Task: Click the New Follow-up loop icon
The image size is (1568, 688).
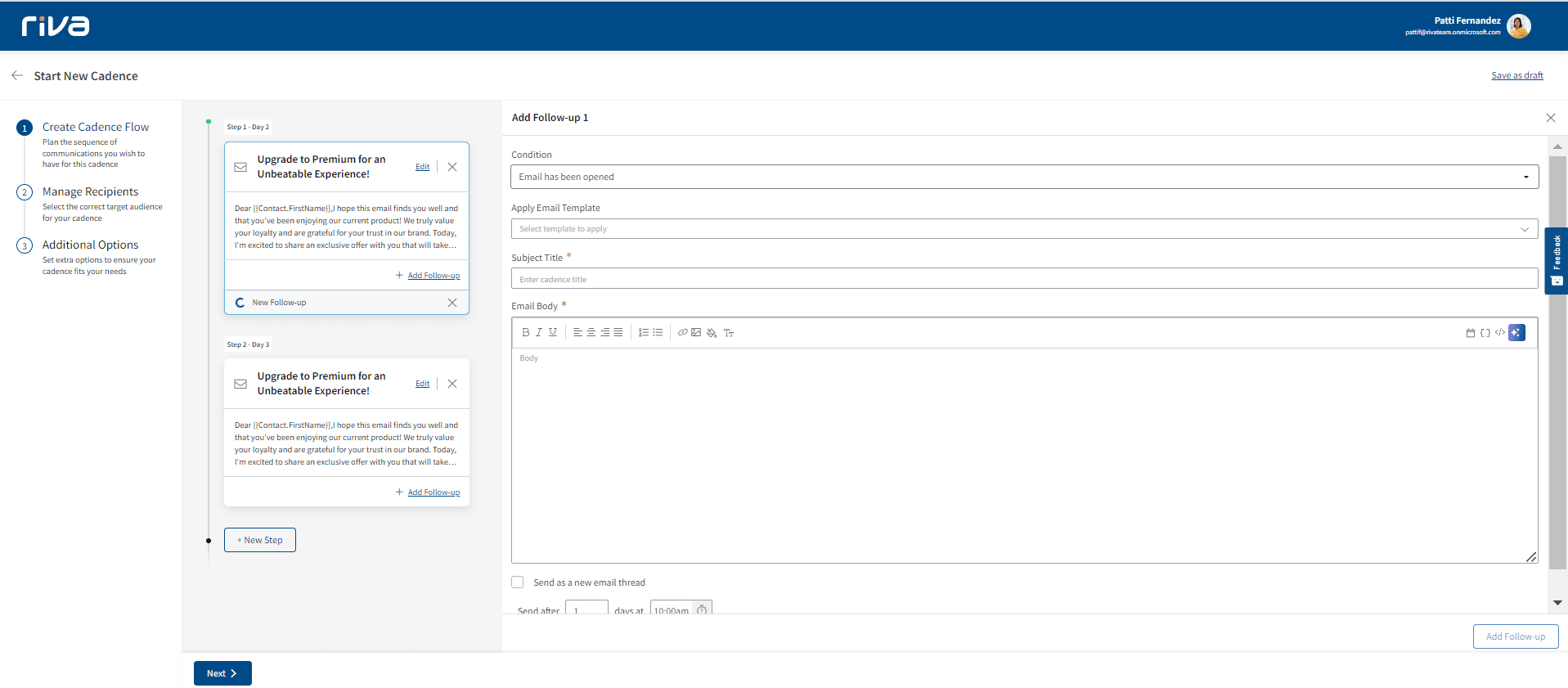Action: tap(240, 303)
